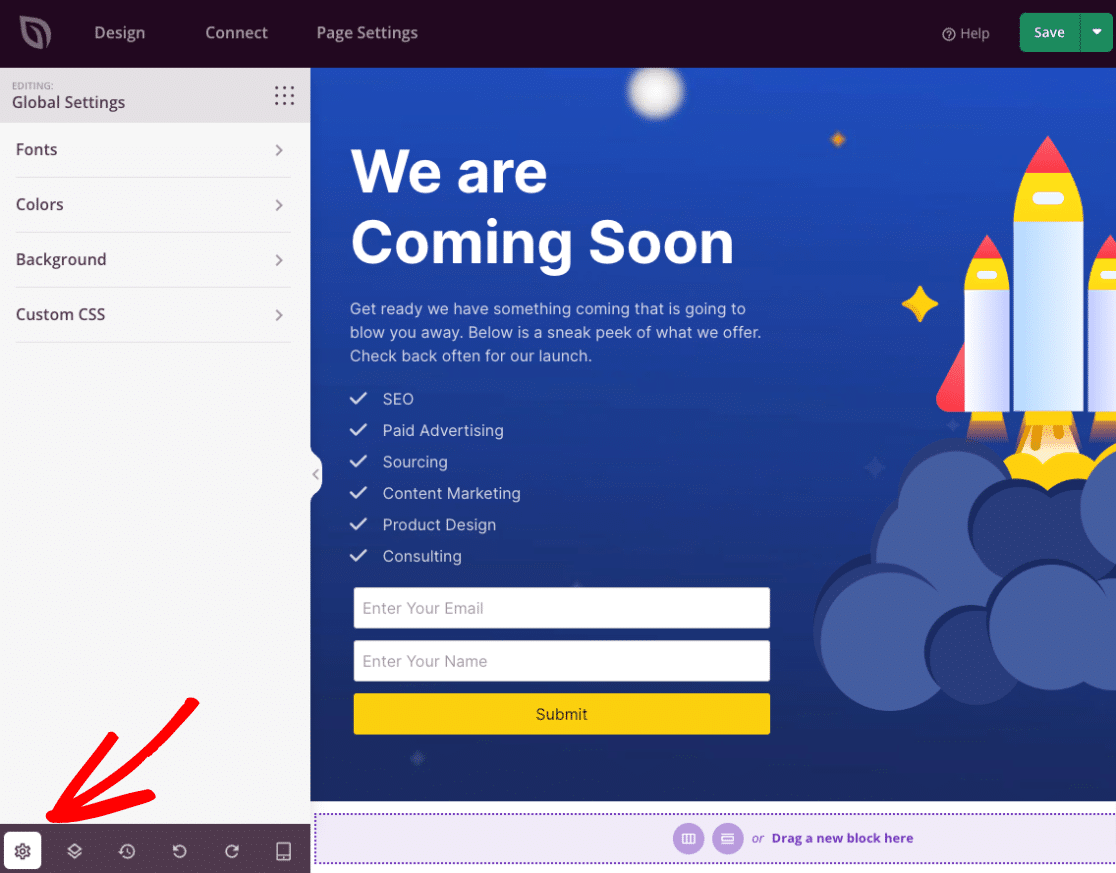Select the Layers navigation icon
This screenshot has width=1116, height=873.
tap(74, 851)
